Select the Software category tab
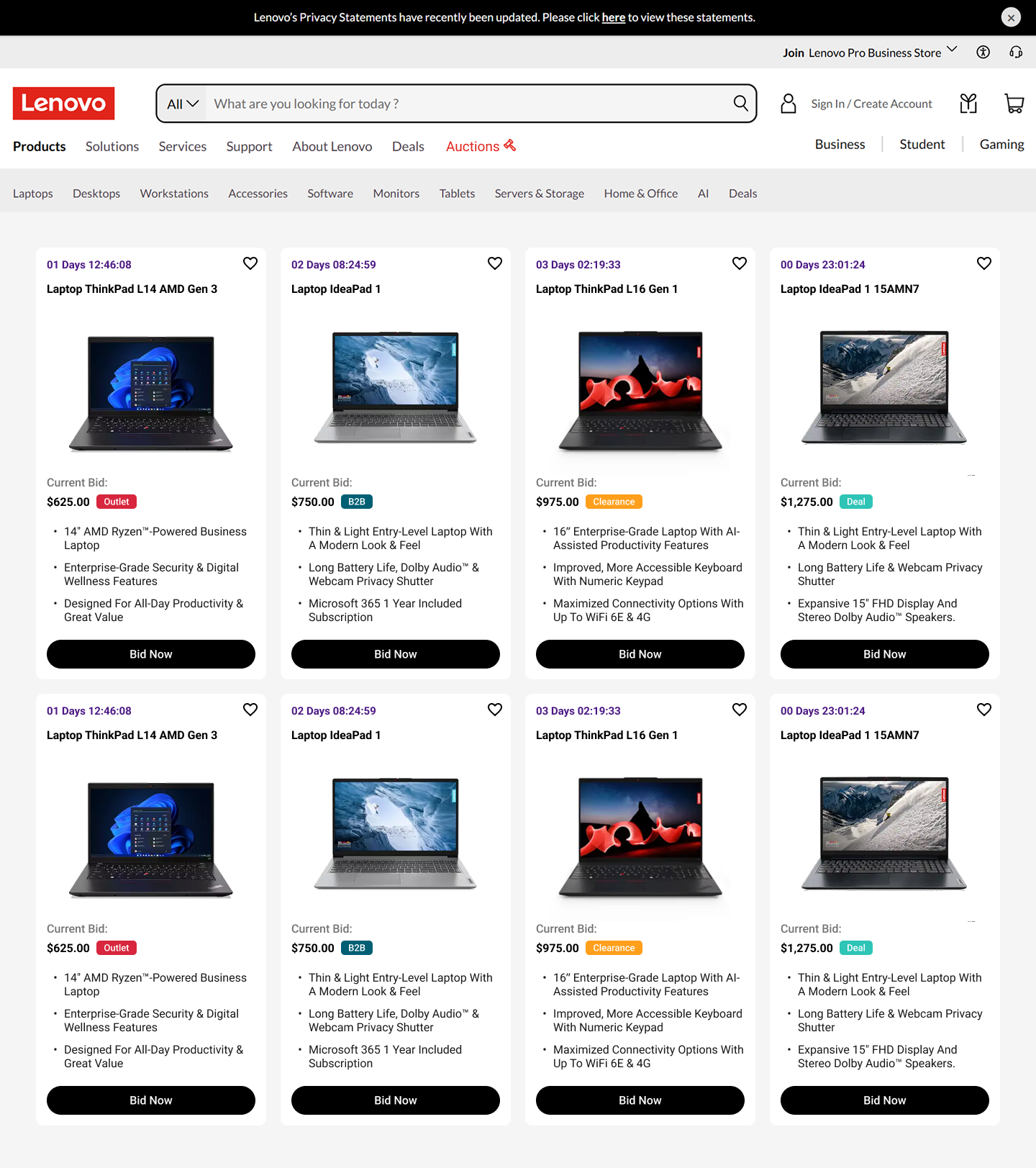Viewport: 1036px width, 1168px height. tap(330, 194)
